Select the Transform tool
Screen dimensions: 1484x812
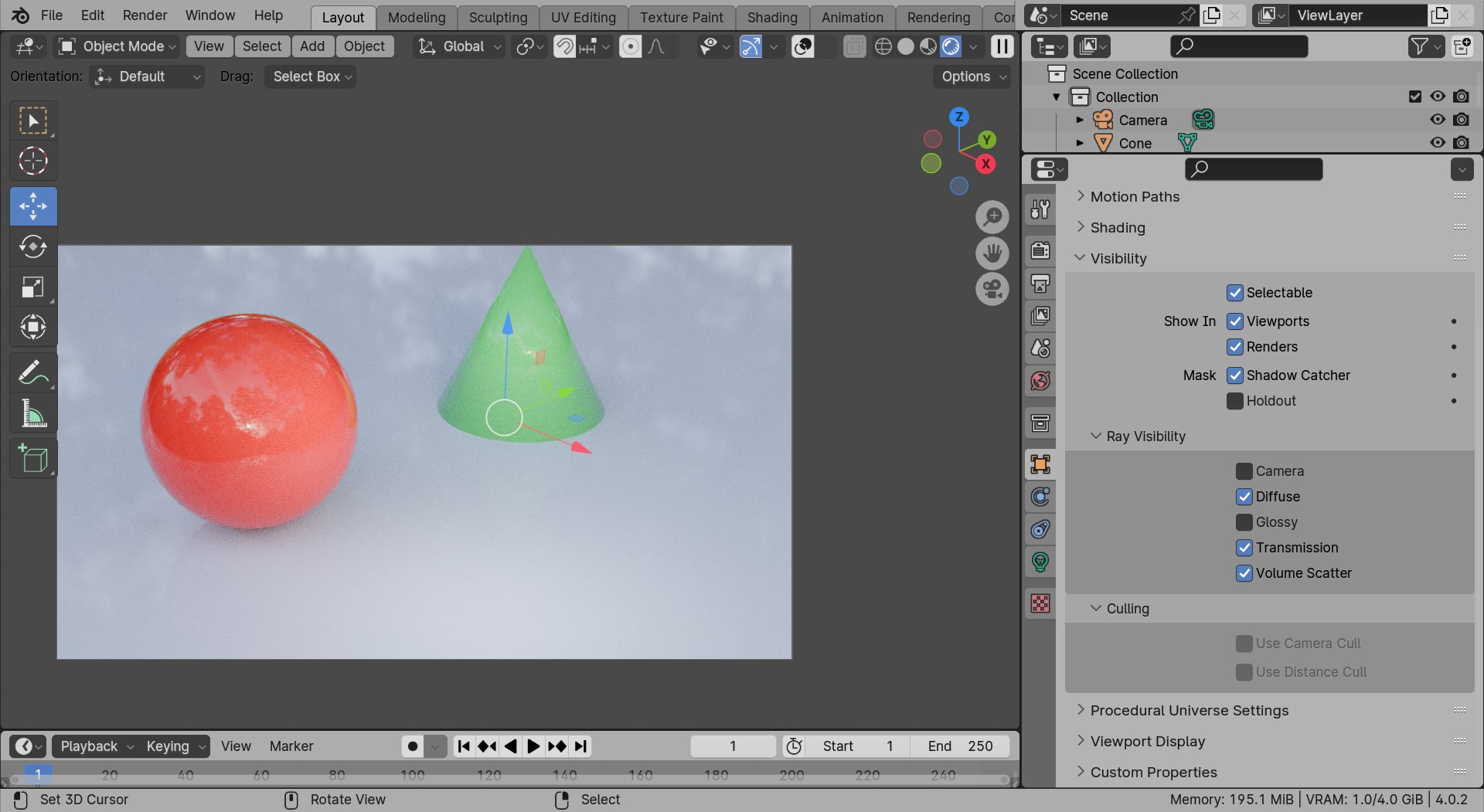[33, 327]
